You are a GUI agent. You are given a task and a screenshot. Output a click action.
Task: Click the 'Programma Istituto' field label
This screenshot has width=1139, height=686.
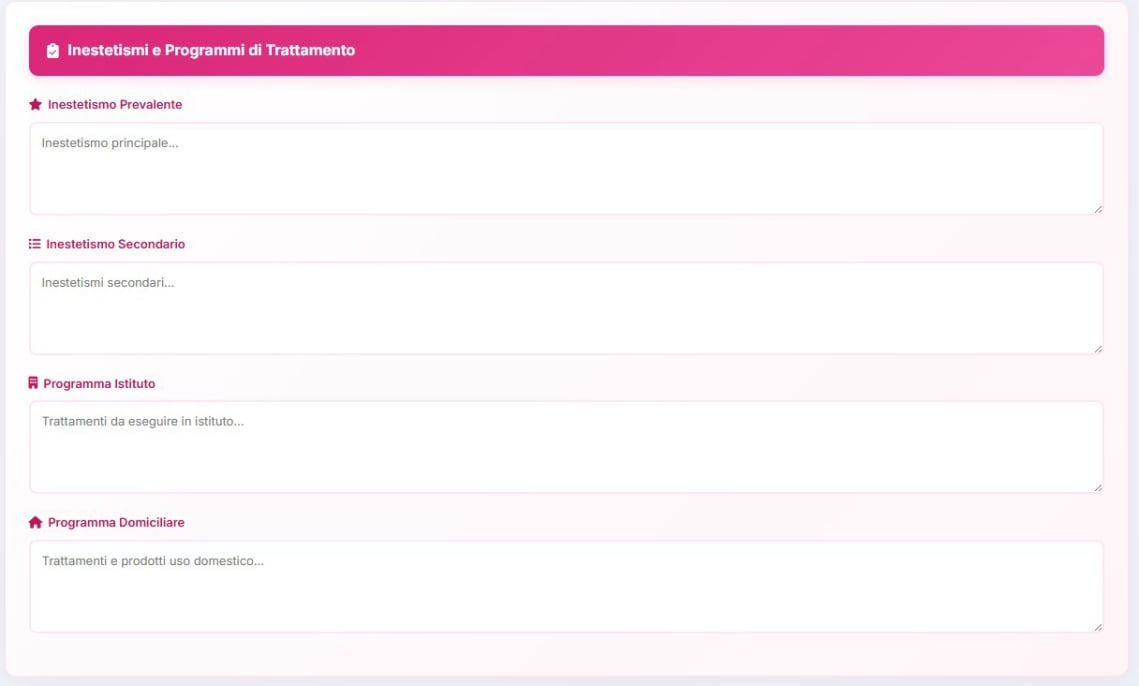coord(99,384)
